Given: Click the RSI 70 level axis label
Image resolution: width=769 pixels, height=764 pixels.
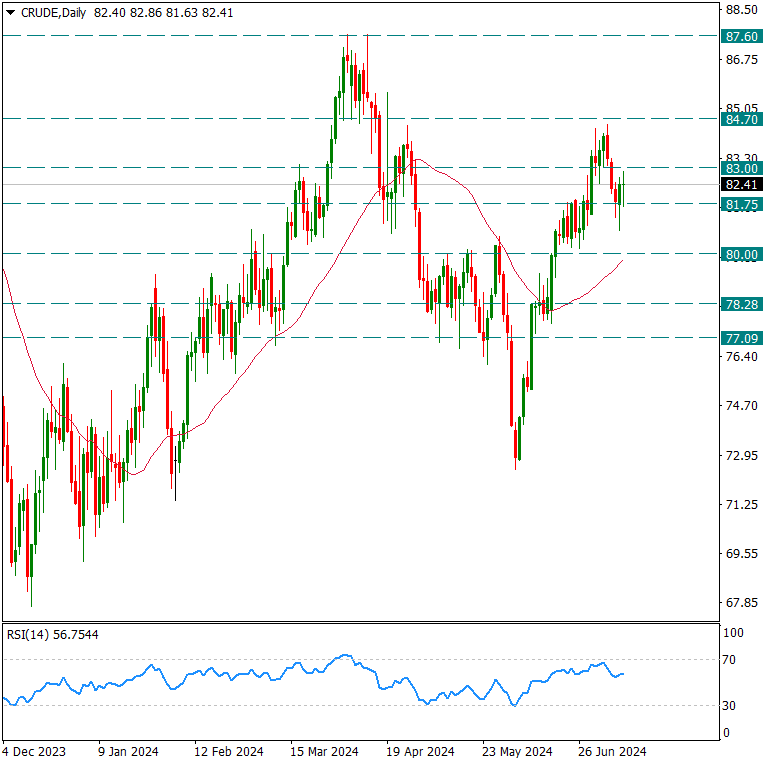Looking at the screenshot, I should click(x=729, y=660).
